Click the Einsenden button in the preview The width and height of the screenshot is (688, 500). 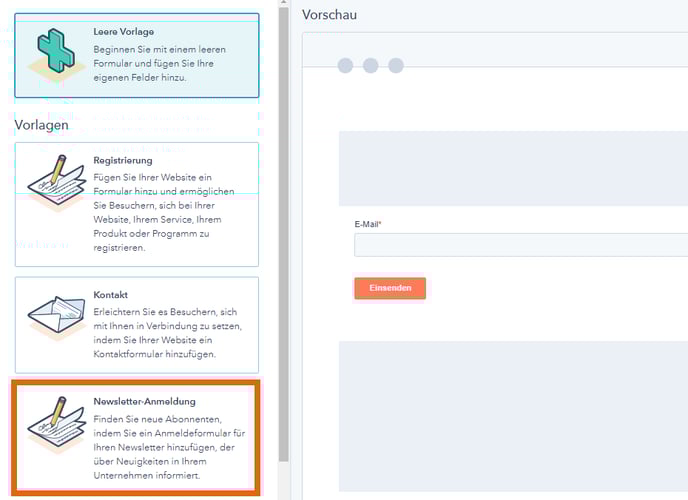click(390, 288)
